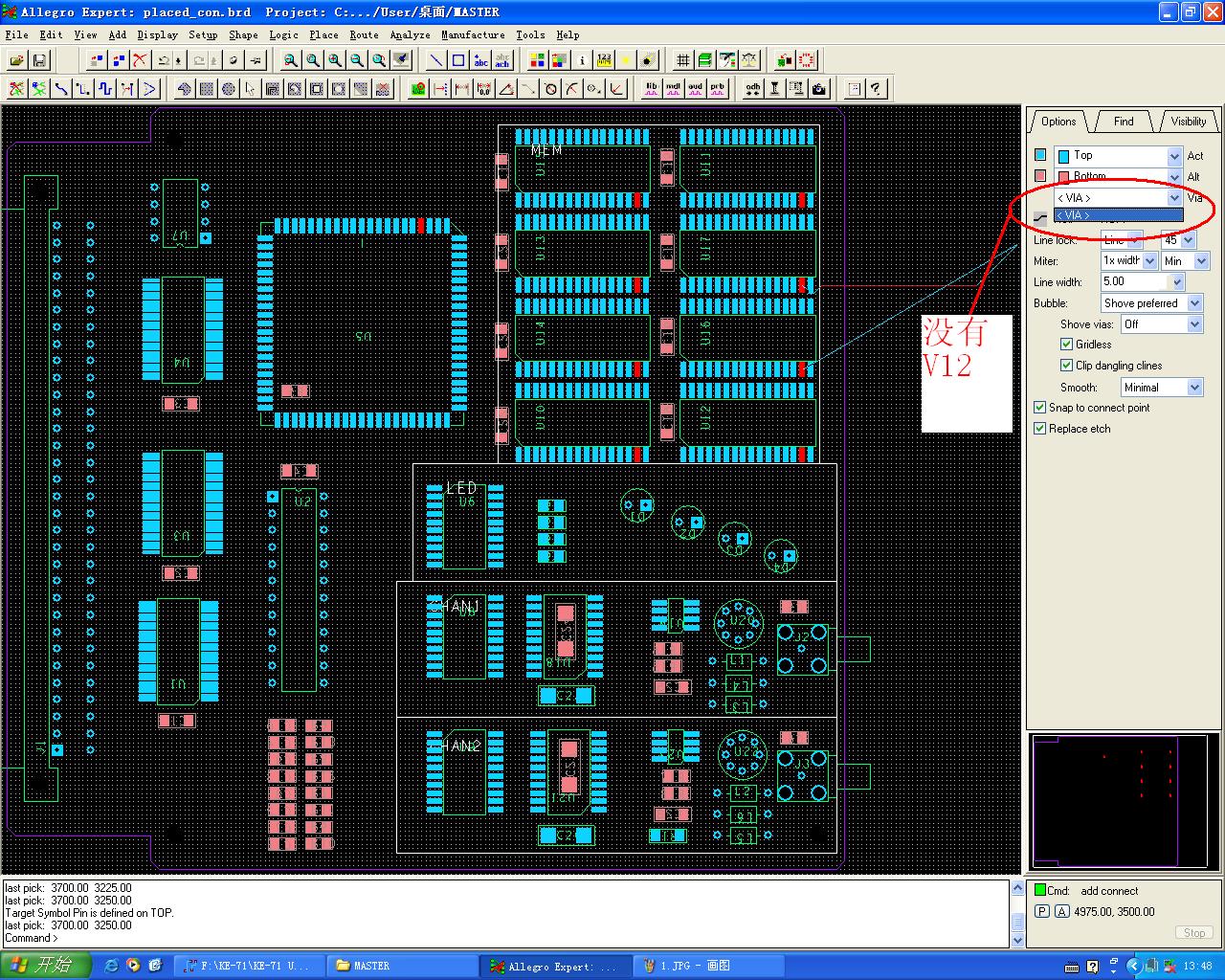Click the Add Connect route icon
The image size is (1225, 980).
pyautogui.click(x=60, y=89)
